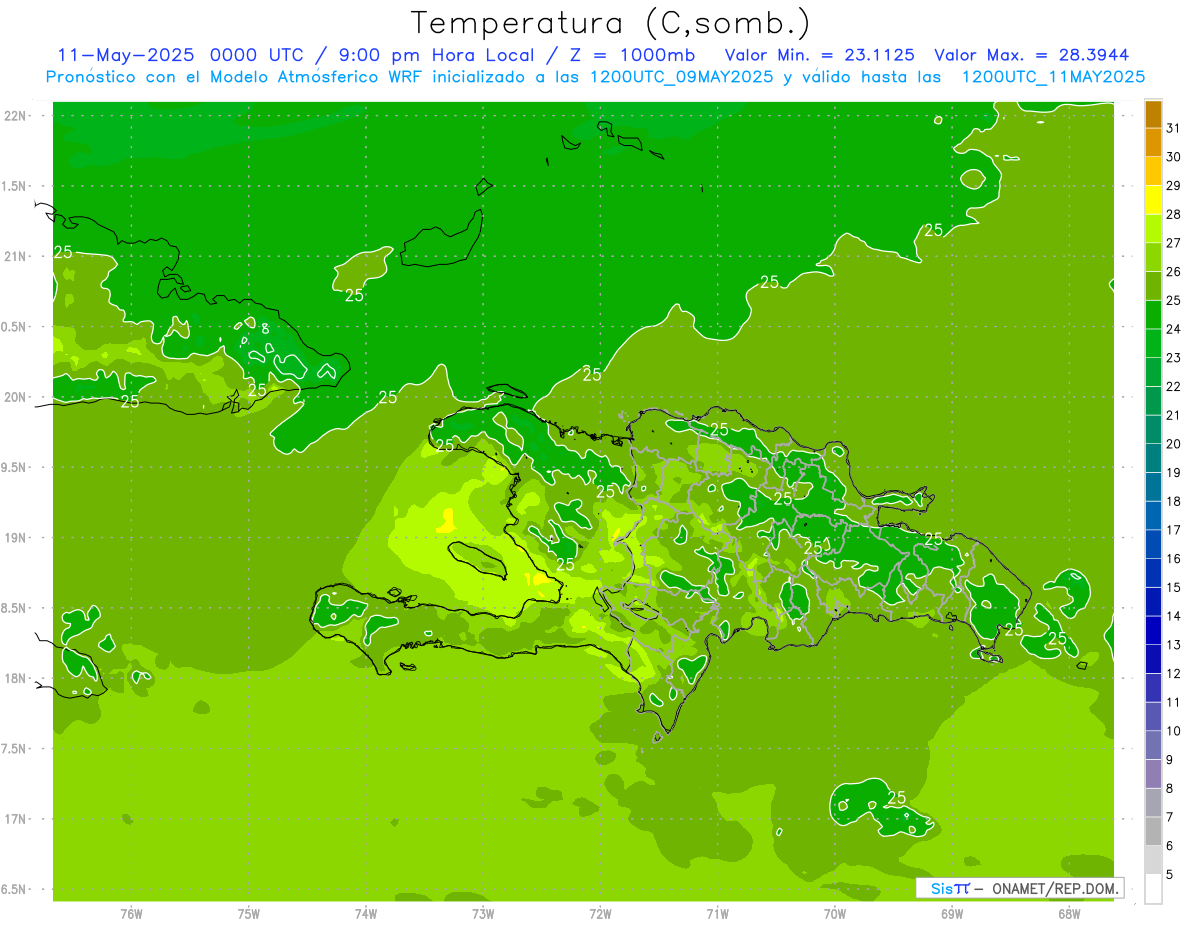Click the 74W longitude axis label
The height and width of the screenshot is (927, 1200).
tap(366, 914)
